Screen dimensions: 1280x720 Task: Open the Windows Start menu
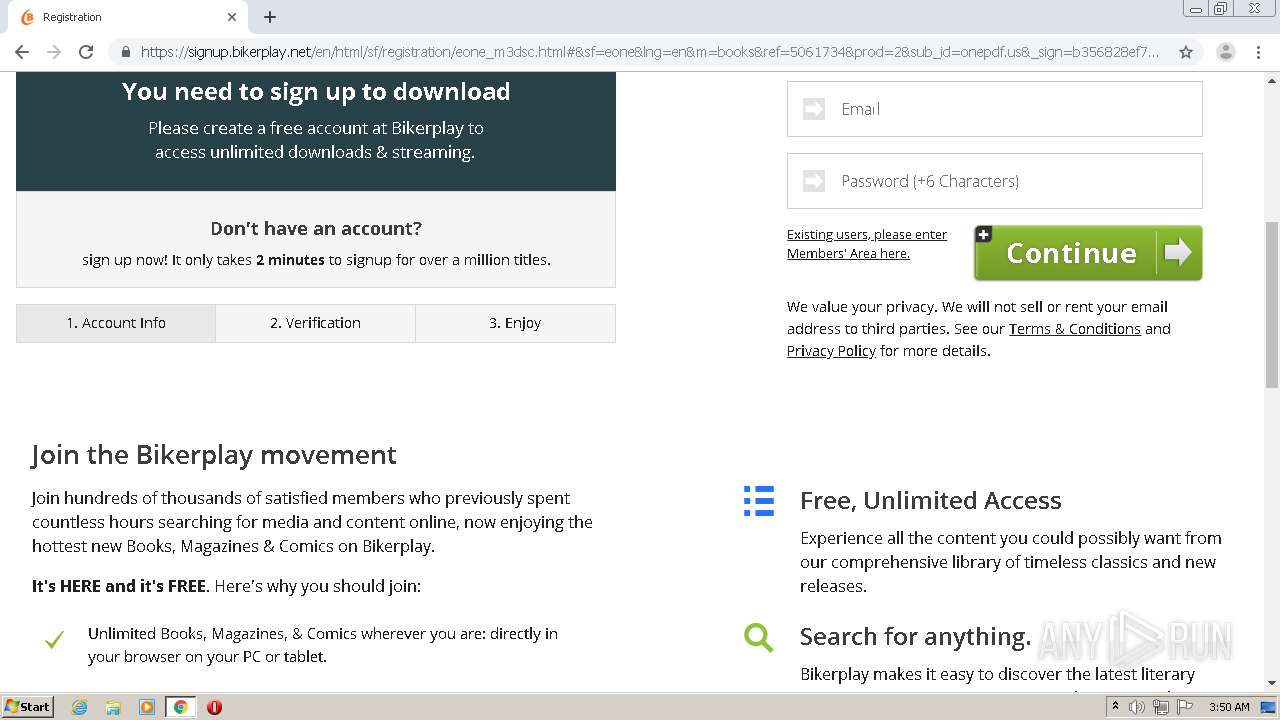pyautogui.click(x=28, y=706)
